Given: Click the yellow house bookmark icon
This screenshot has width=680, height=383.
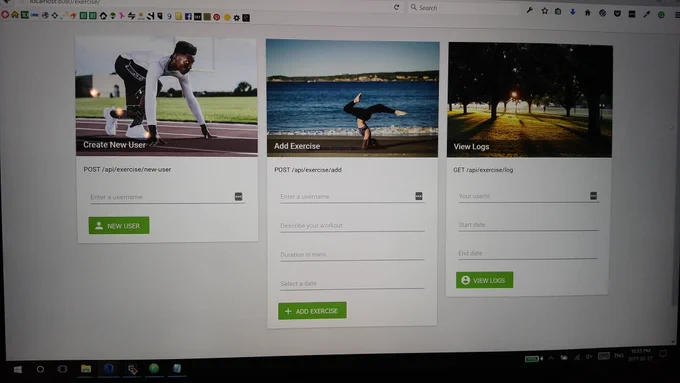Looking at the screenshot, I should 15,15.
